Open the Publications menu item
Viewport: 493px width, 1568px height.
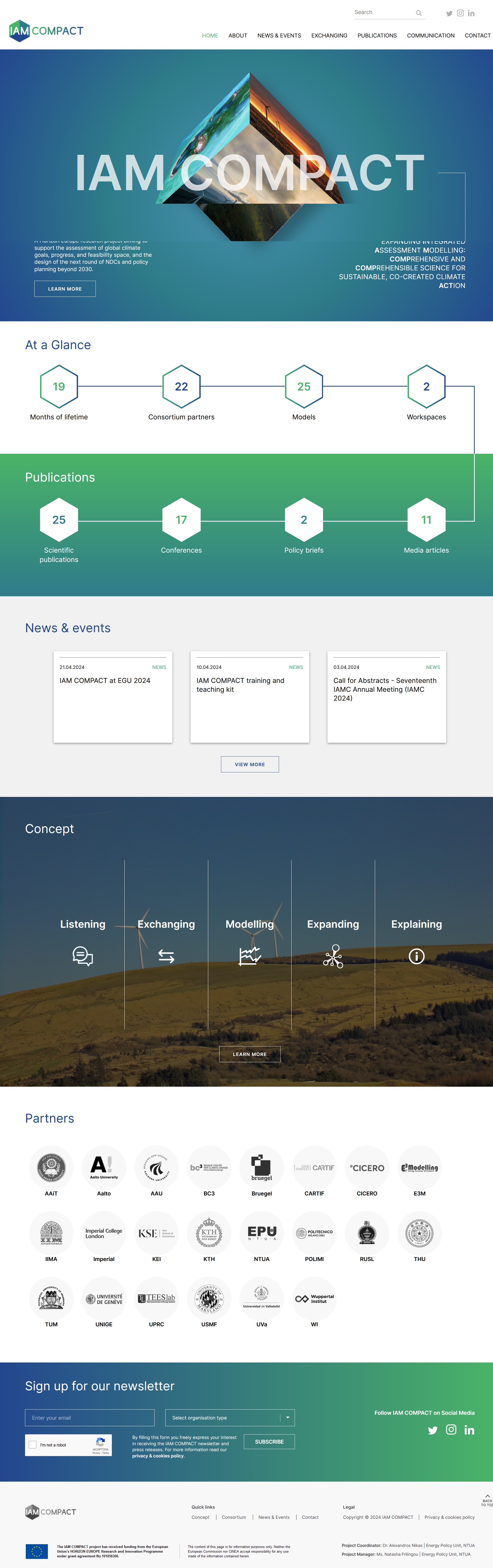(x=377, y=36)
